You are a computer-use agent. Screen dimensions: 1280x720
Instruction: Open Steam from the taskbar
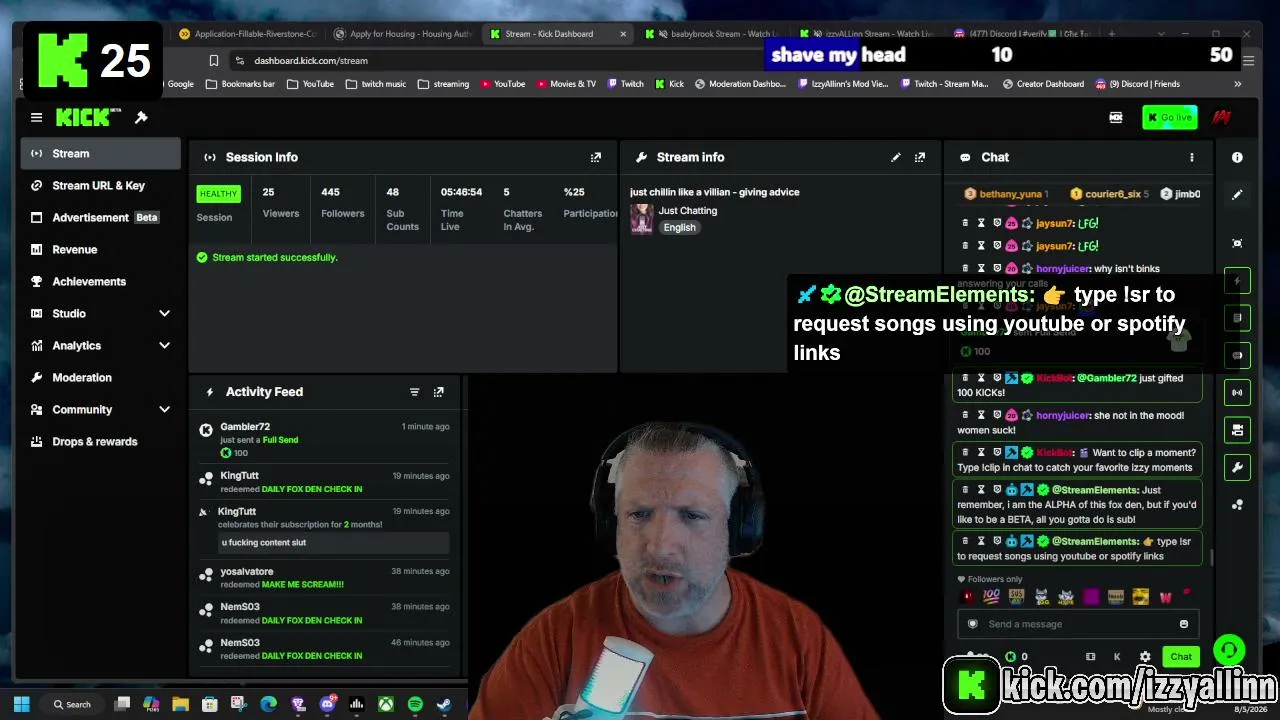click(443, 704)
